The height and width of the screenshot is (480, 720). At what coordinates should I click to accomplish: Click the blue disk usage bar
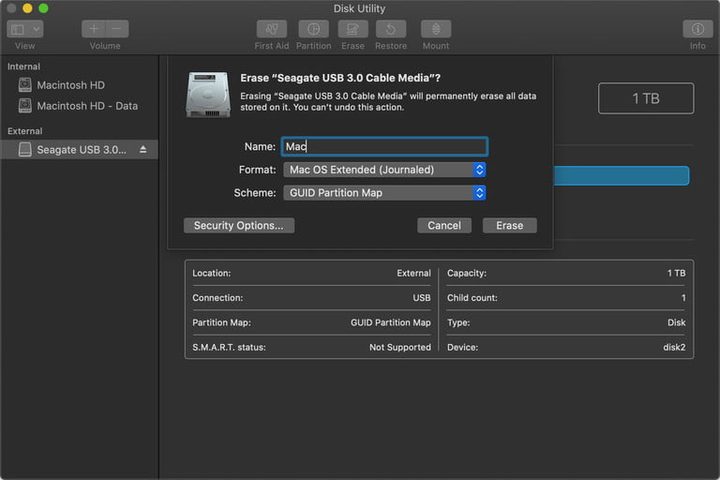[620, 176]
